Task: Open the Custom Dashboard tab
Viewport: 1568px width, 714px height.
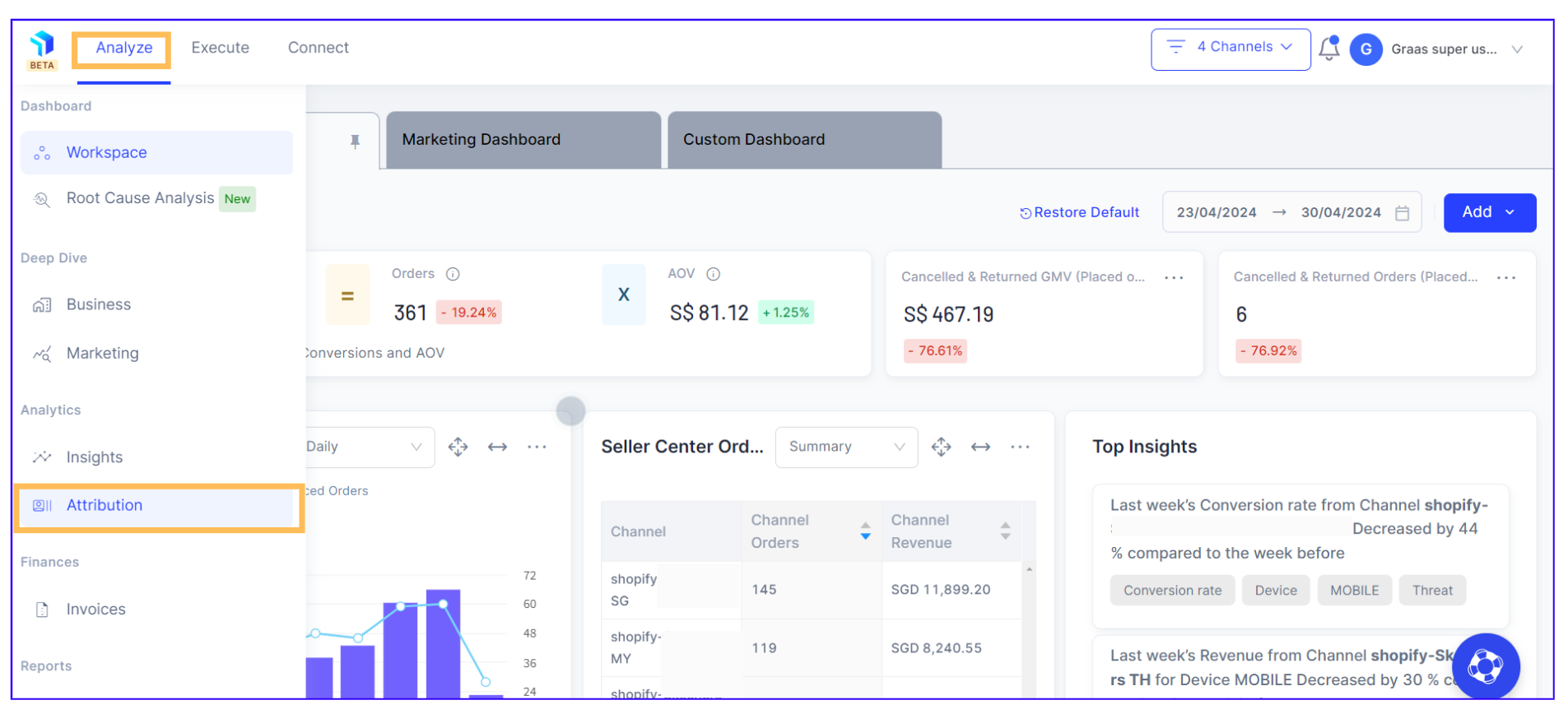Action: point(804,140)
